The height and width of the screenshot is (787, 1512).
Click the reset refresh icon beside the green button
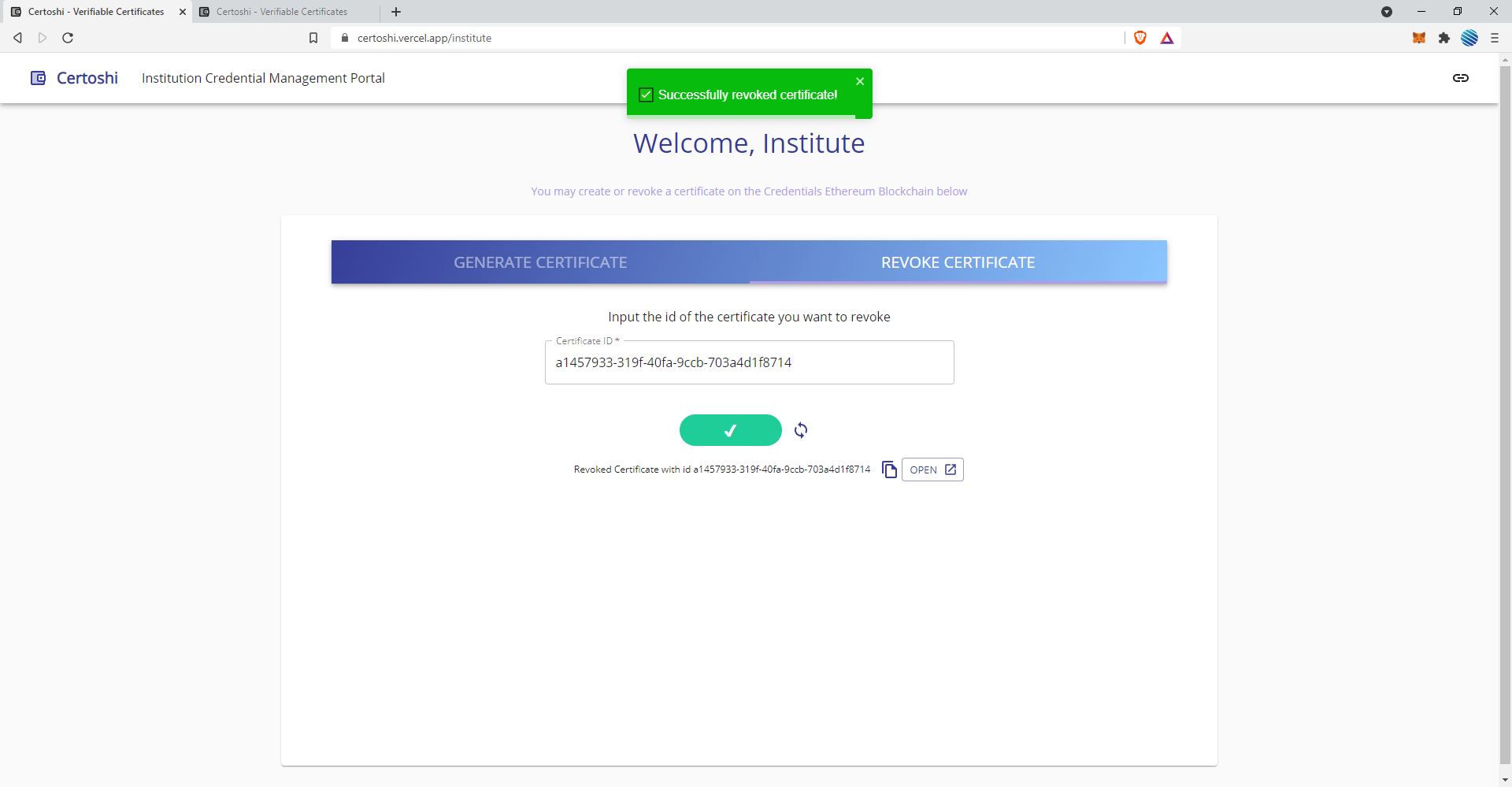pyautogui.click(x=801, y=430)
